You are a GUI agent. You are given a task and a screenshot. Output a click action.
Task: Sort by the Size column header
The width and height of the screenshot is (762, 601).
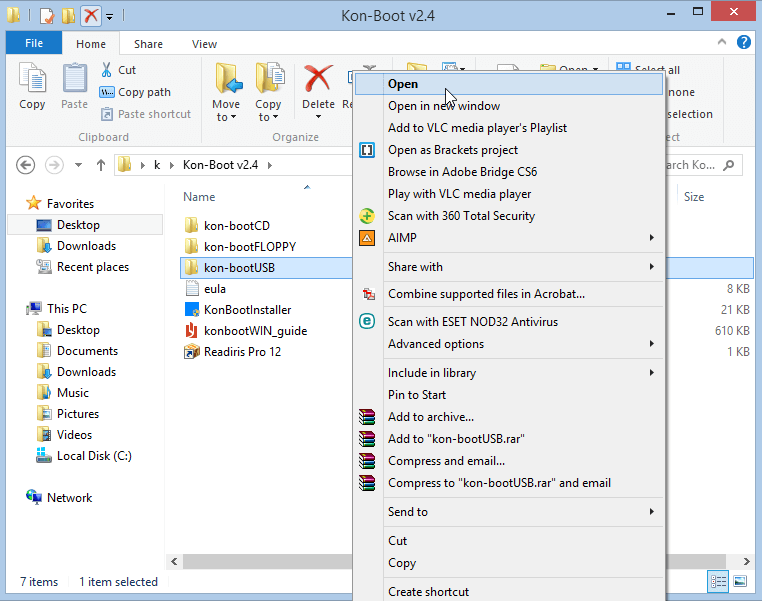(x=694, y=197)
